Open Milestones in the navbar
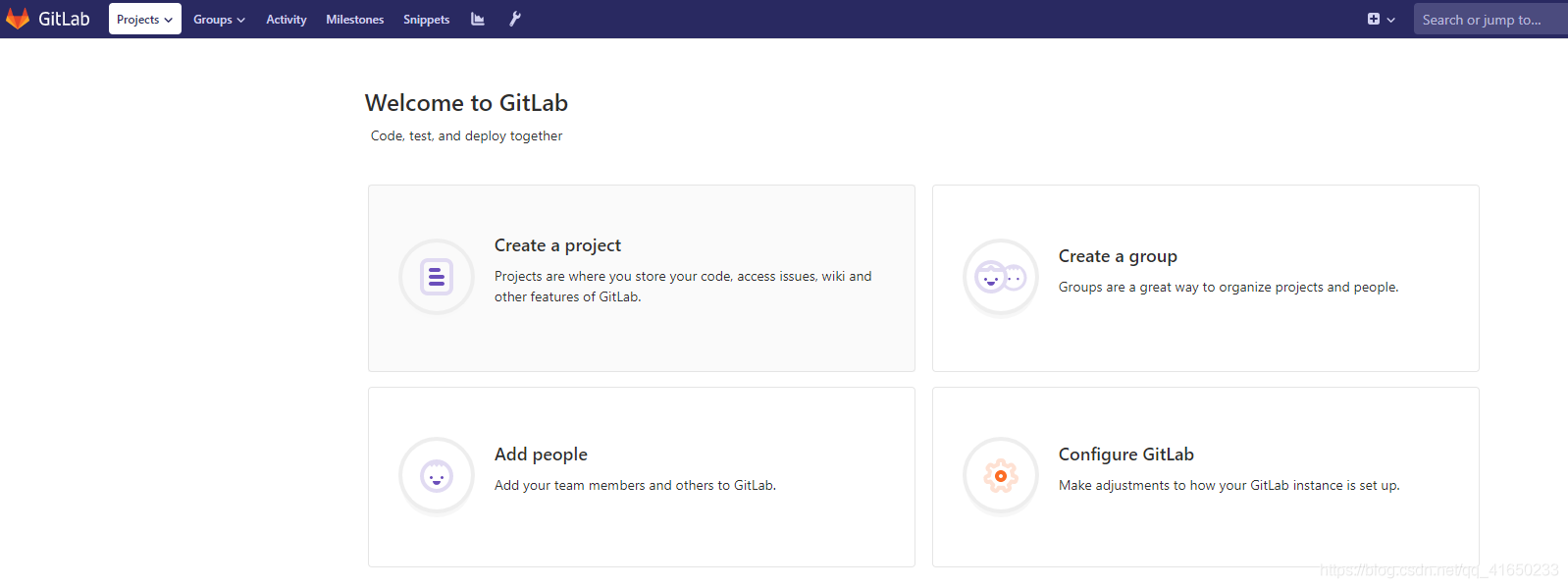1568x588 pixels. [x=355, y=20]
